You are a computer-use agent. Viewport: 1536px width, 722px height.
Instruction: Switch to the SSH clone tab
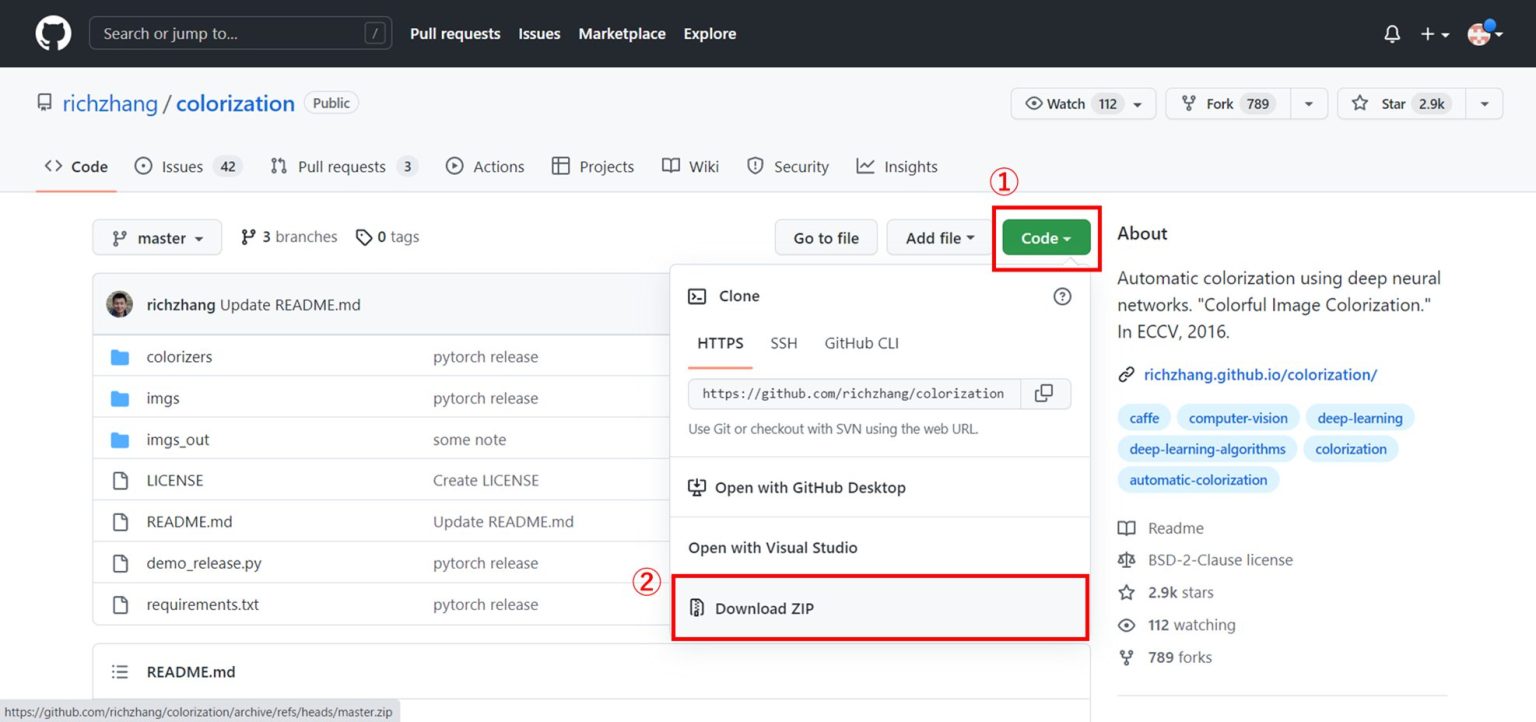(x=783, y=343)
